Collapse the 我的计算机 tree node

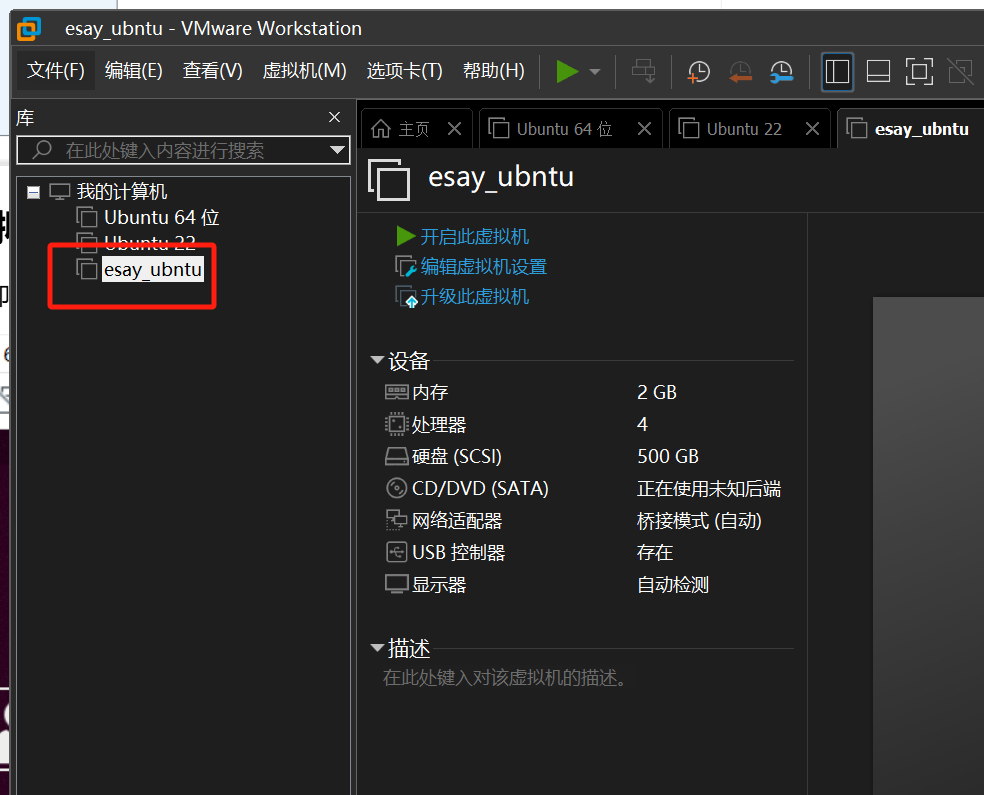tap(33, 192)
